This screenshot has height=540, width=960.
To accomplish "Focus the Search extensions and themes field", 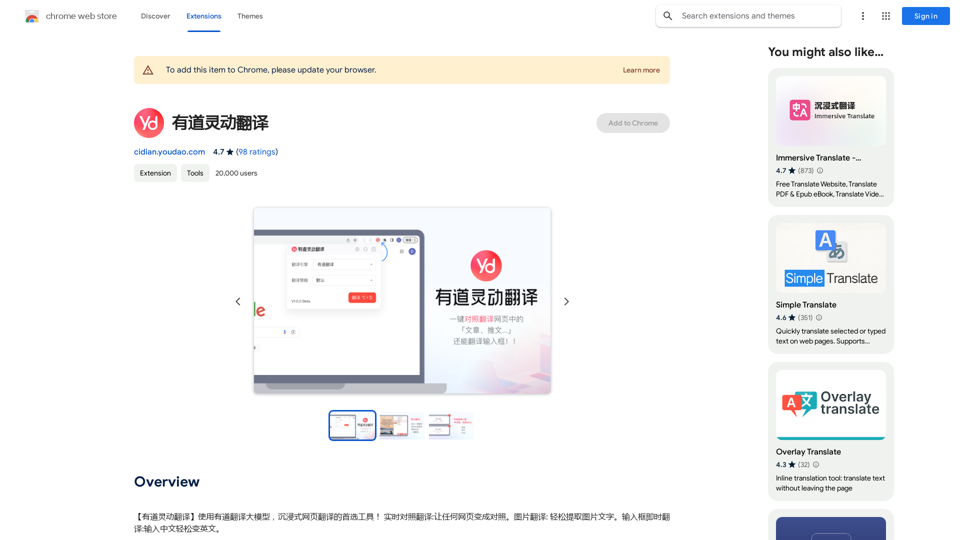I will click(x=748, y=16).
